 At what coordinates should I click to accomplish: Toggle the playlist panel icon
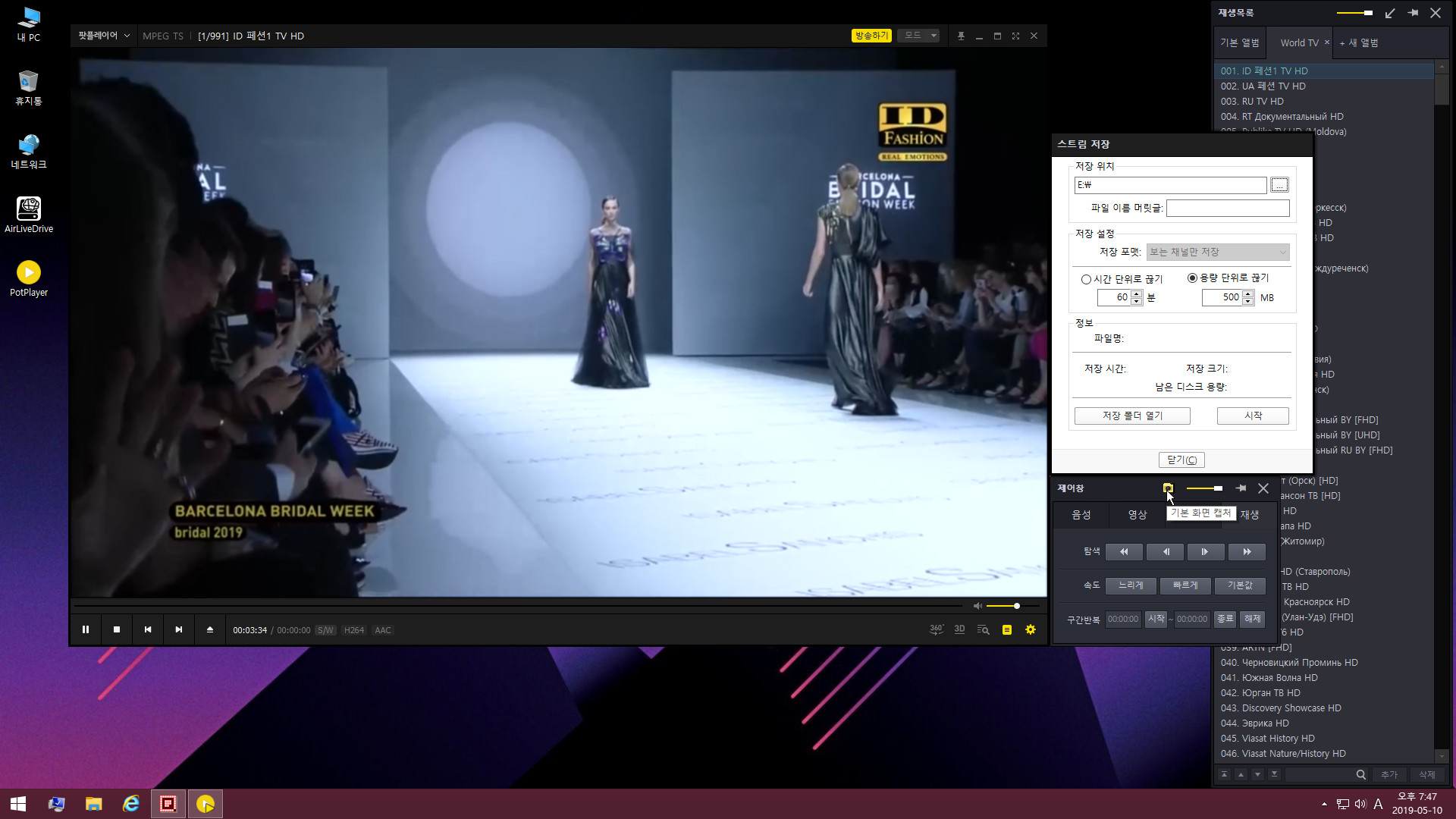pyautogui.click(x=1007, y=629)
